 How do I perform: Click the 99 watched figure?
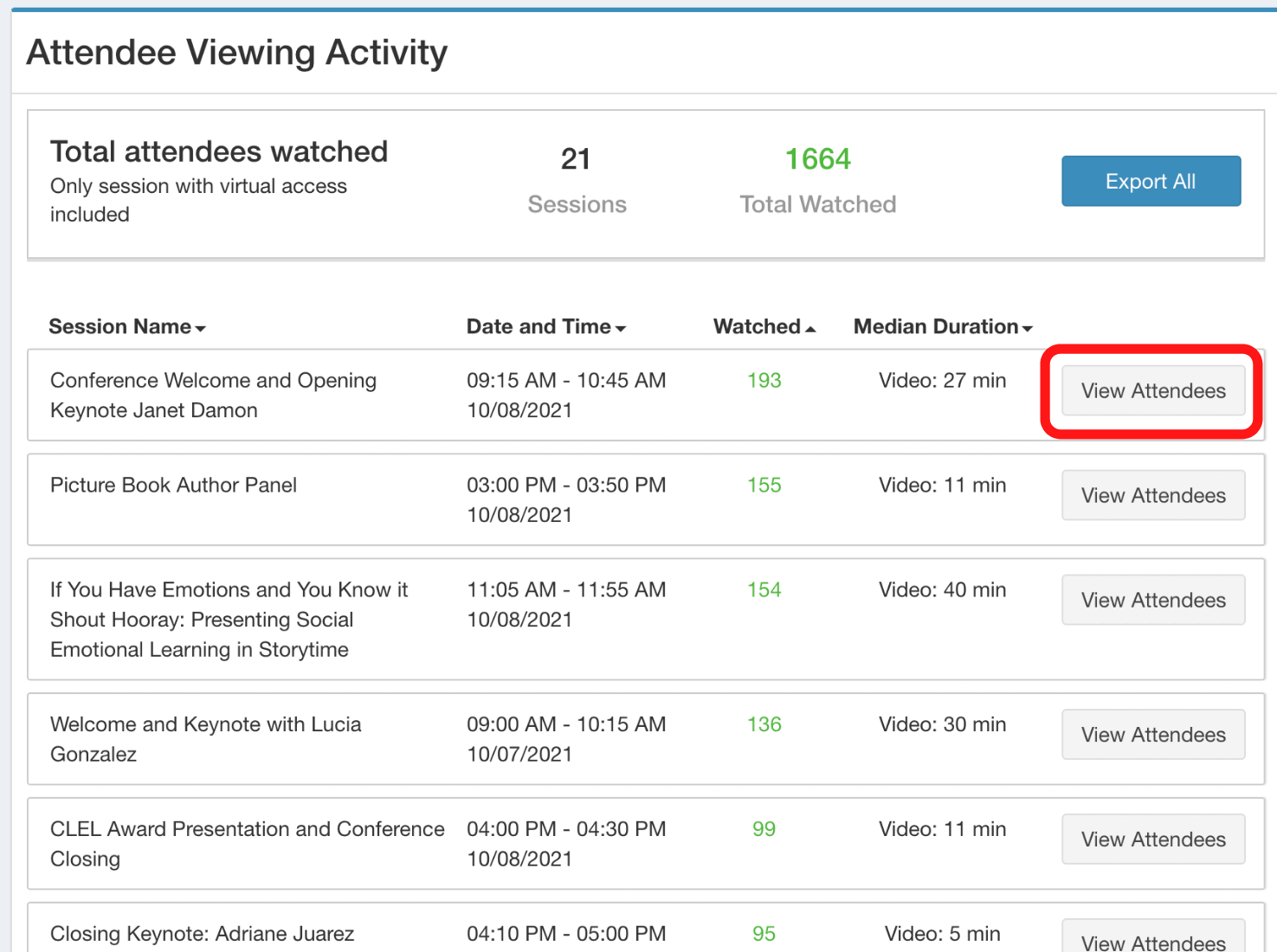tap(764, 829)
